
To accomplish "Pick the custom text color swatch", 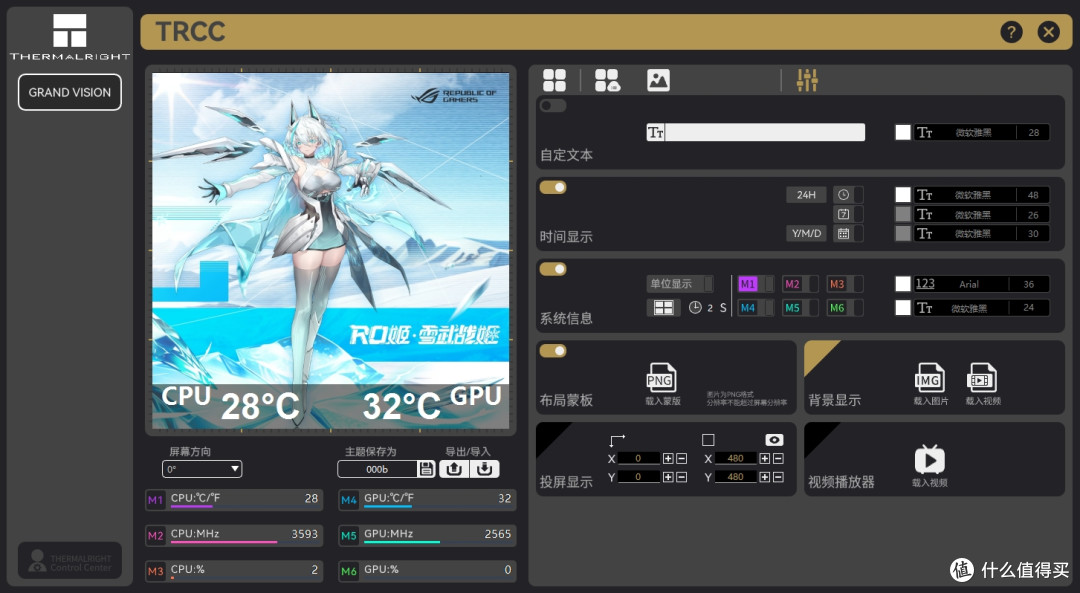I will [903, 132].
